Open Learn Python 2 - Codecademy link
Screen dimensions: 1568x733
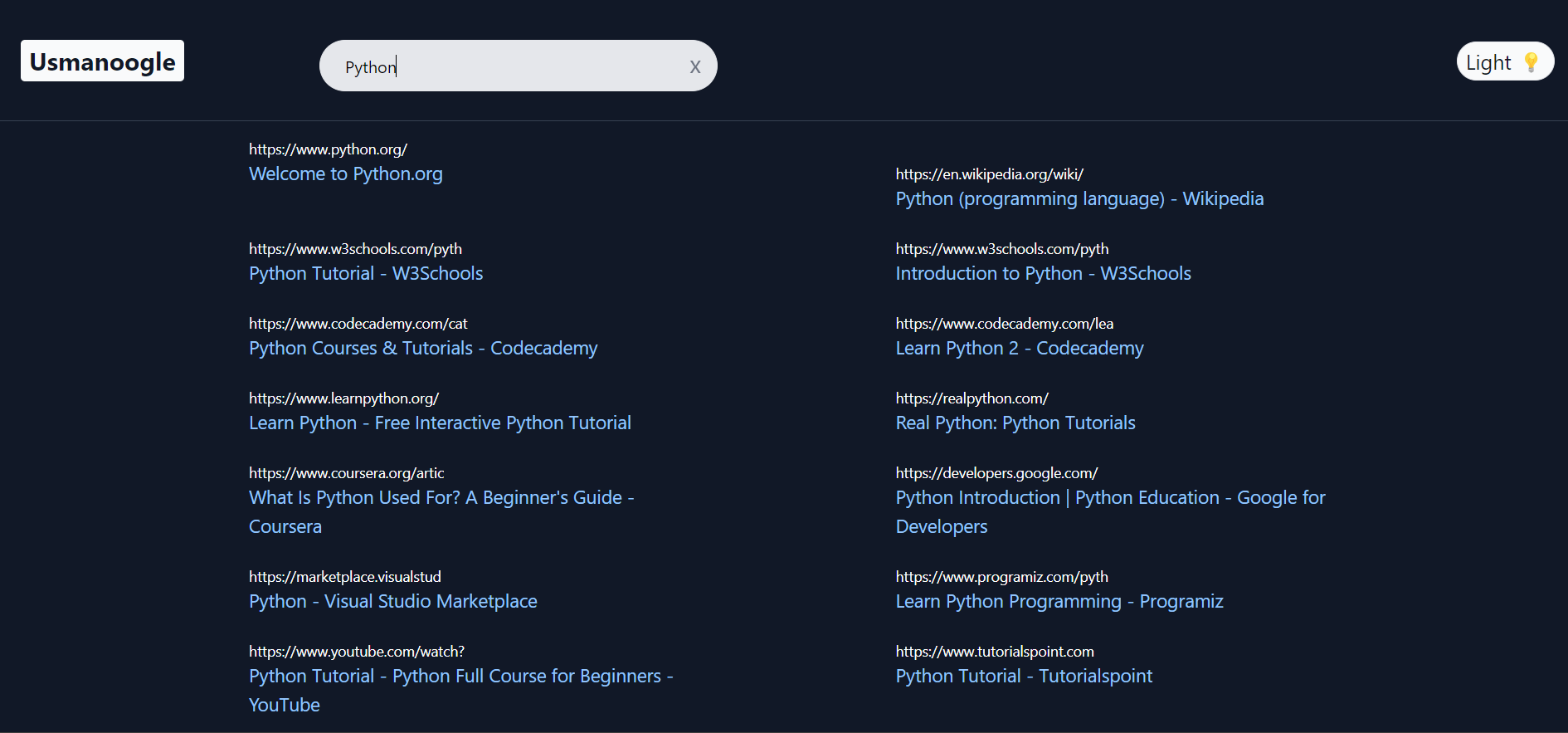point(1020,348)
